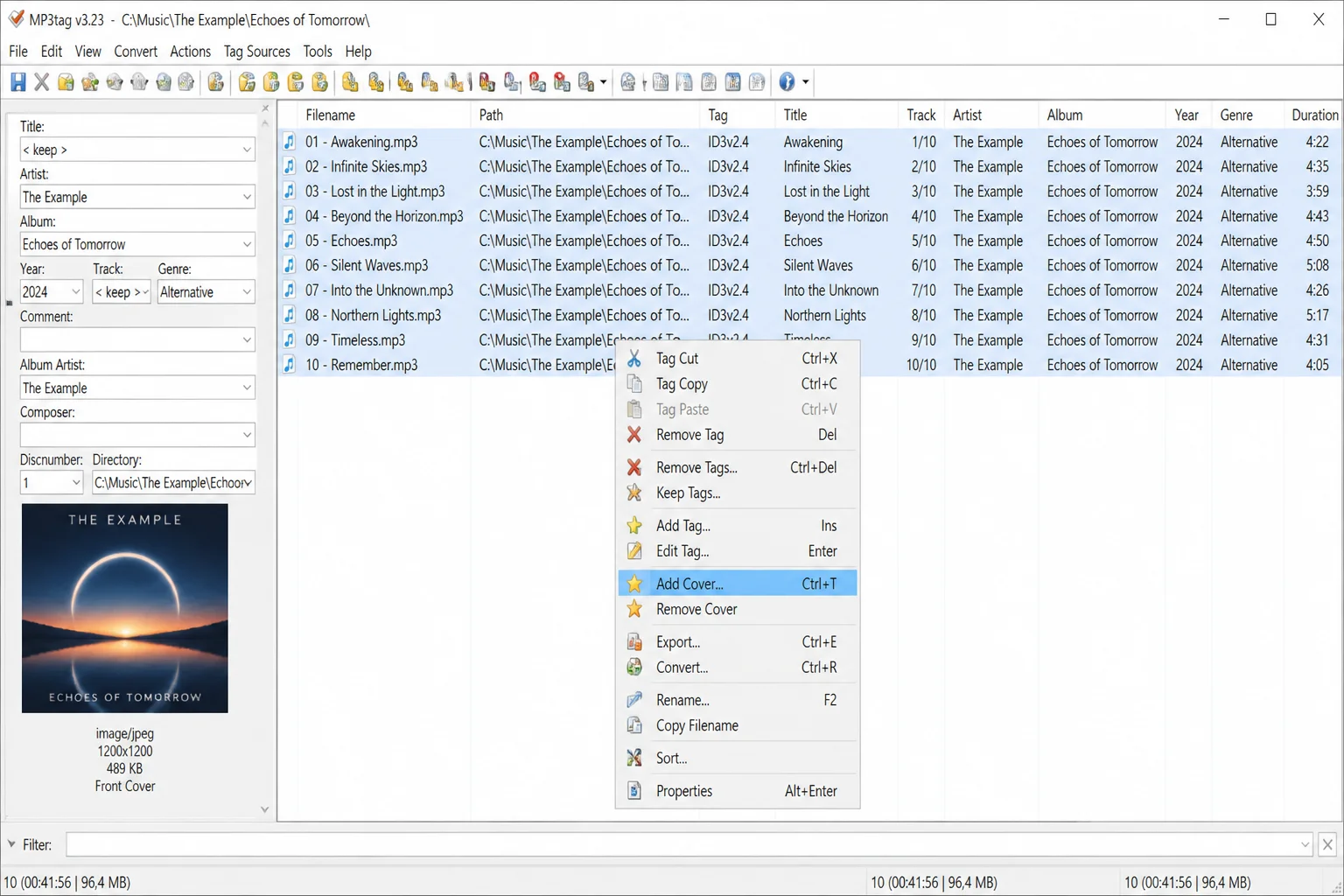Click the green icon beside Convert...
This screenshot has width=1344, height=896.
point(634,668)
